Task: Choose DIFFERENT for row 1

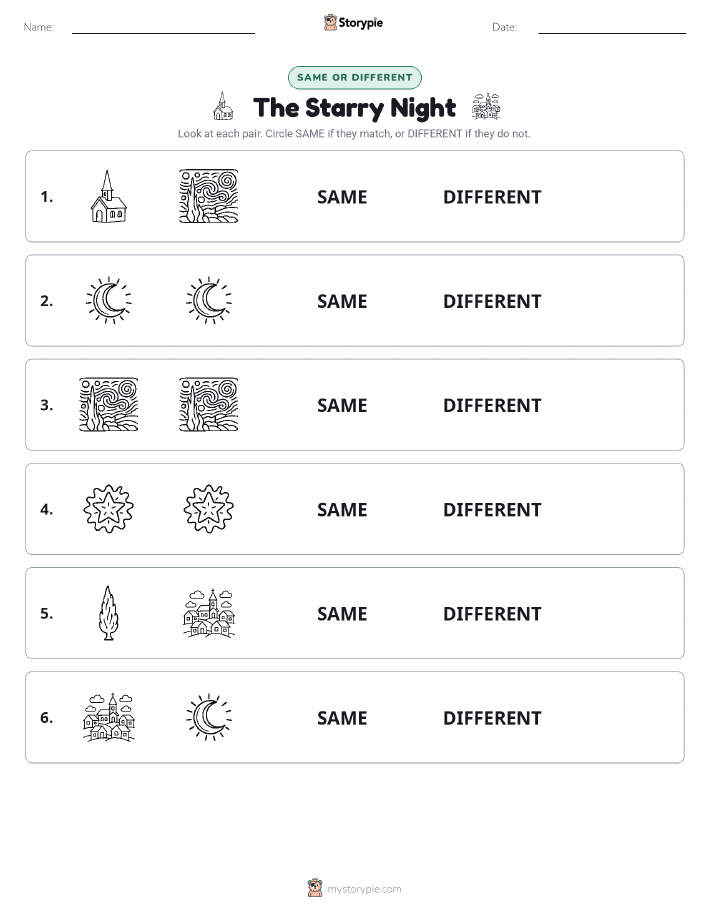Action: coord(492,197)
